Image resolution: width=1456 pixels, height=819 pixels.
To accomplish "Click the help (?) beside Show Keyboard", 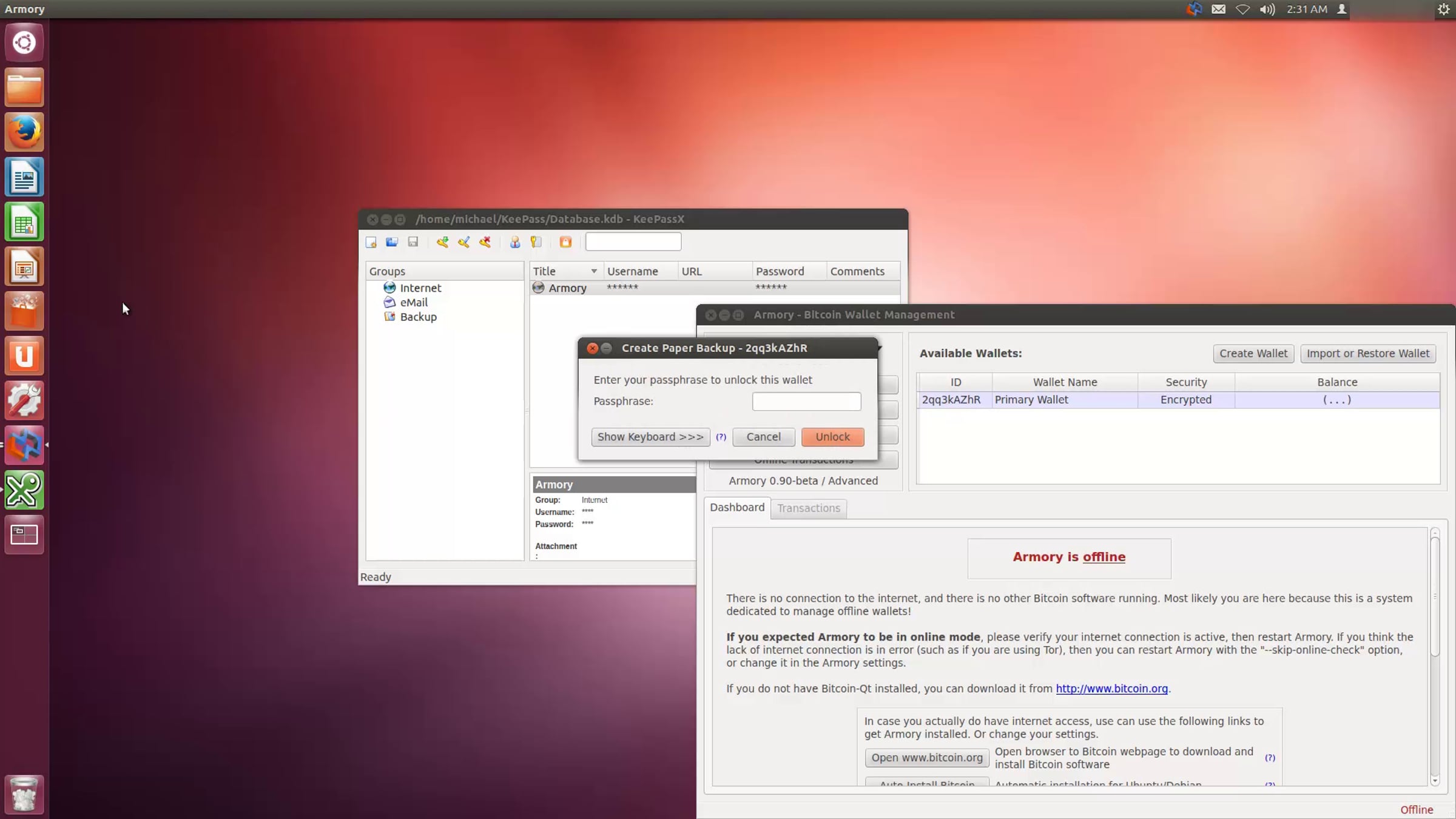I will 721,437.
